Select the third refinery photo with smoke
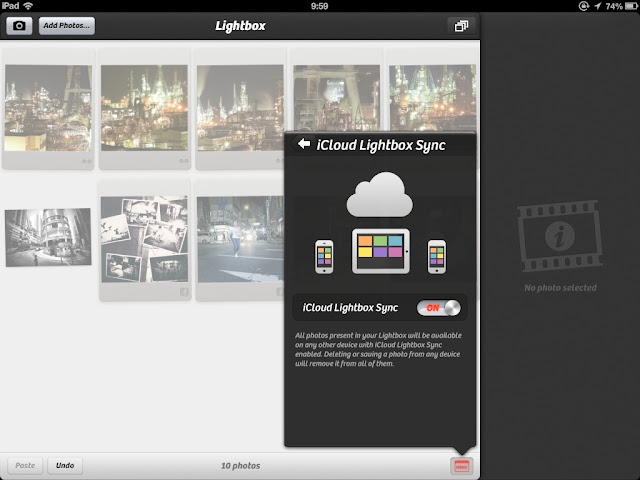 click(x=240, y=108)
